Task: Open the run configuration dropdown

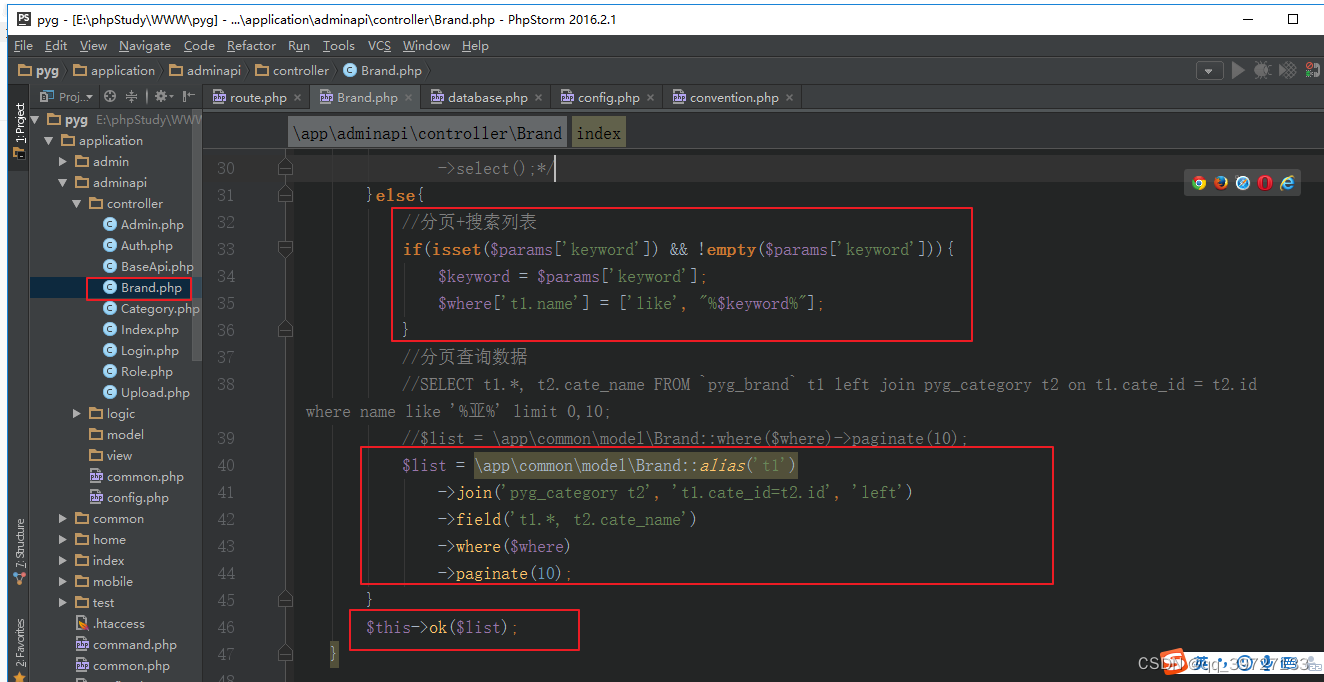Action: pos(1210,71)
